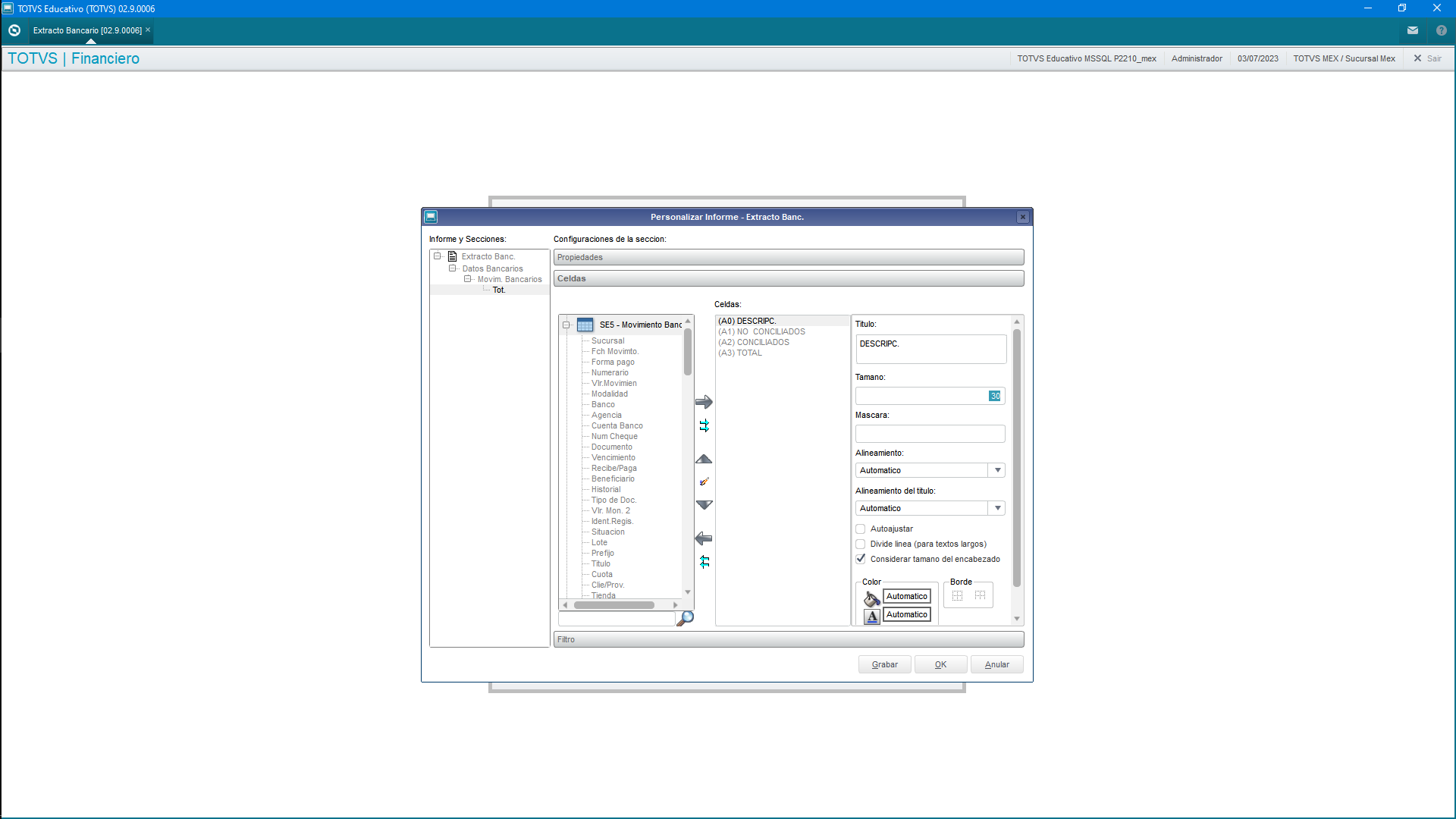Click the pencil edit cell icon

704,482
